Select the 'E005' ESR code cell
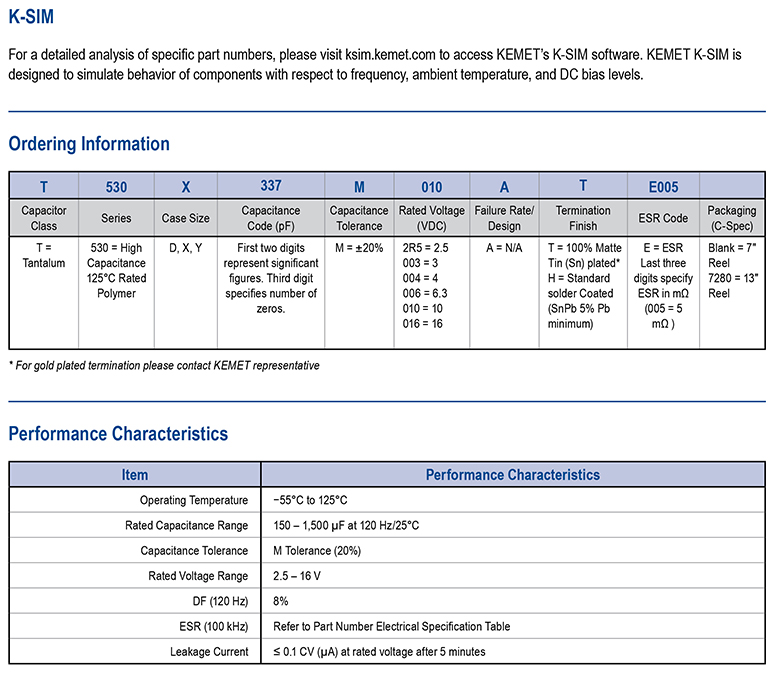The width and height of the screenshot is (775, 675). 663,187
